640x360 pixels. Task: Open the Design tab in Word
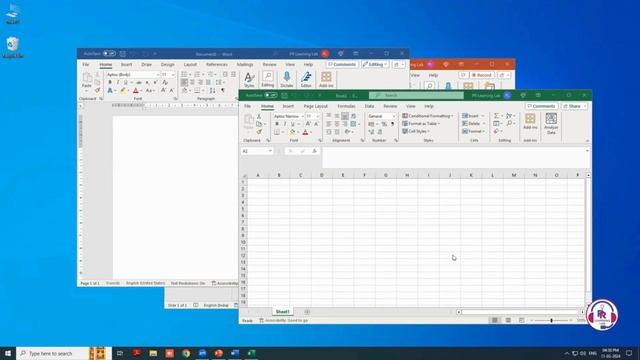click(167, 64)
